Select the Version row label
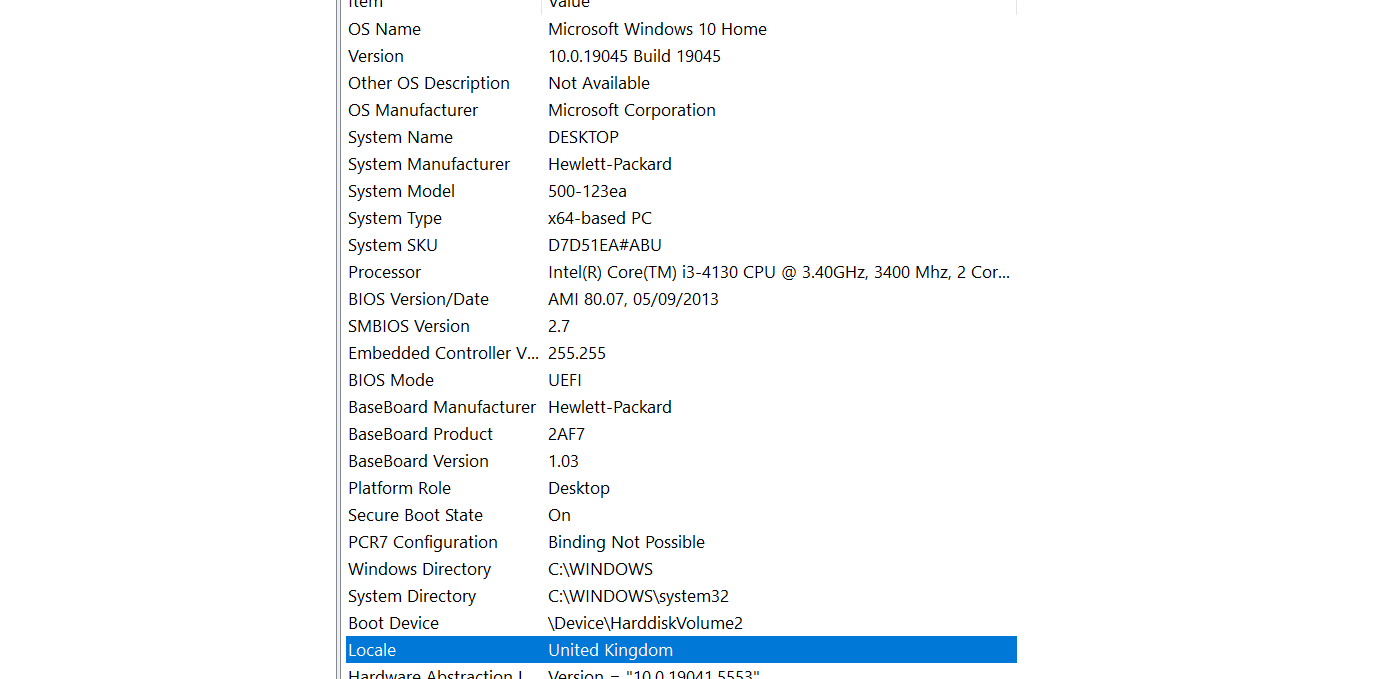Viewport: 1380px width, 679px height. 376,56
